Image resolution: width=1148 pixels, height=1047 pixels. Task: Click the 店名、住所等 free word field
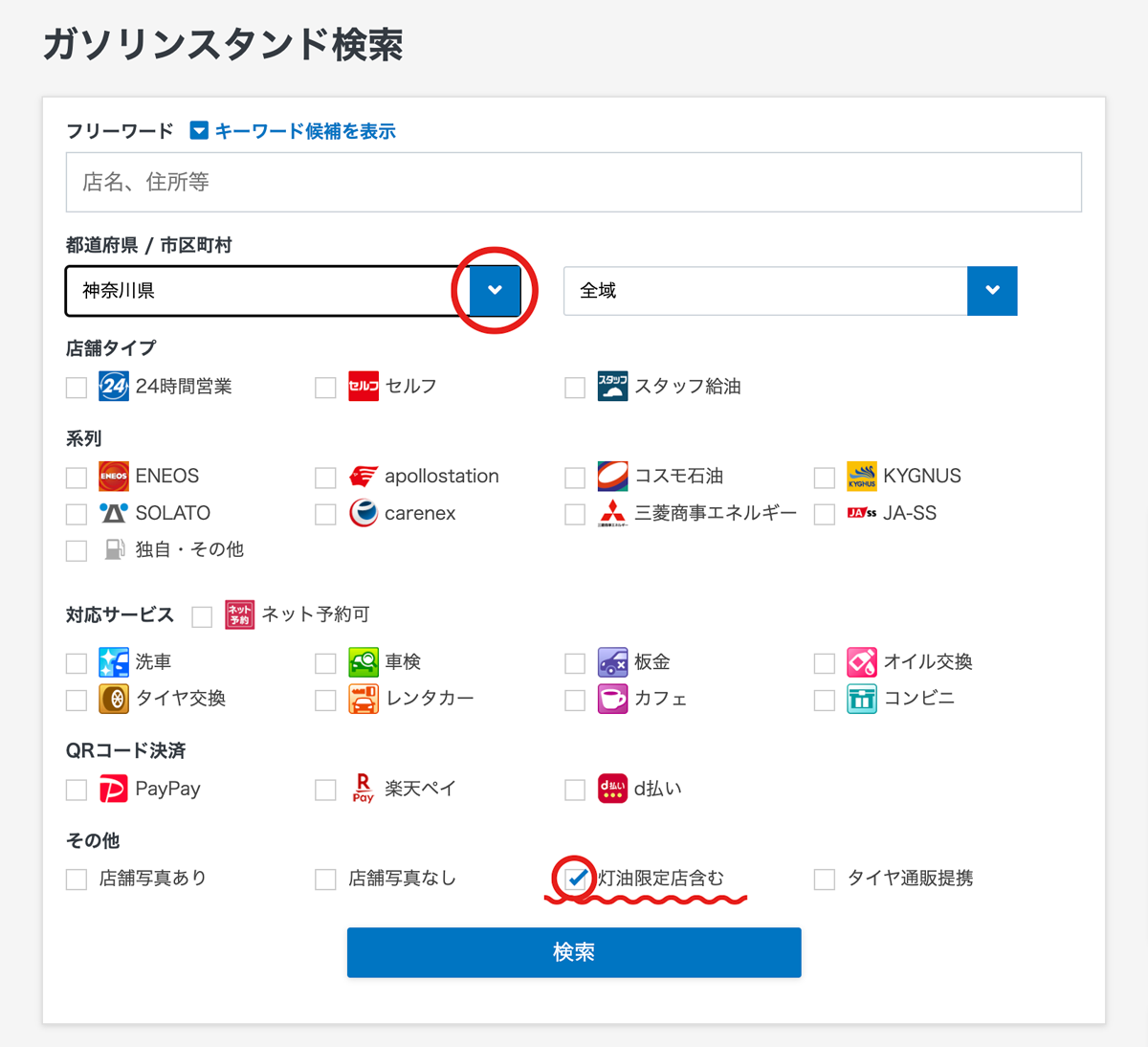574,182
